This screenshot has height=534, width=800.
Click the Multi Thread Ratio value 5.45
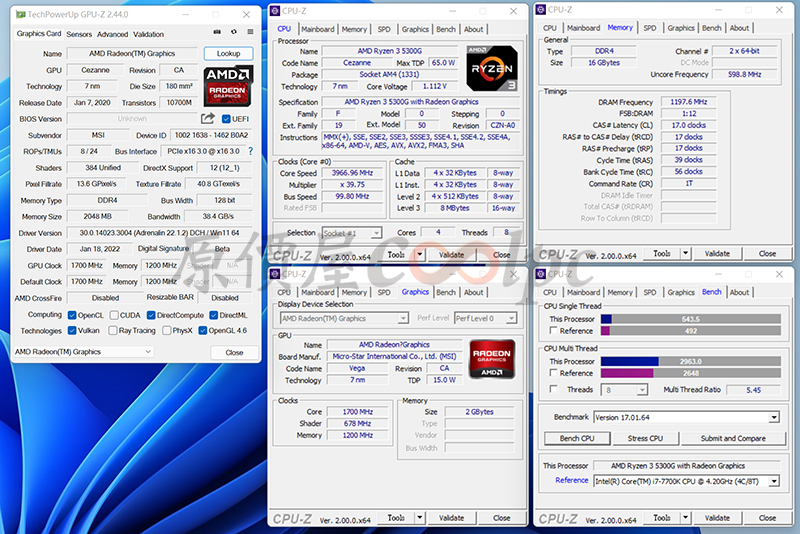click(753, 390)
